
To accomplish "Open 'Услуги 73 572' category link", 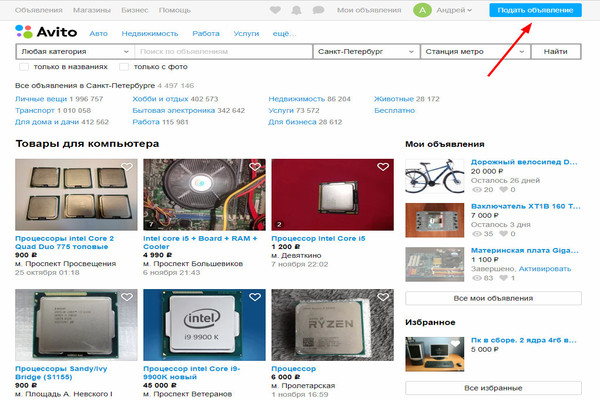I will pyautogui.click(x=281, y=110).
